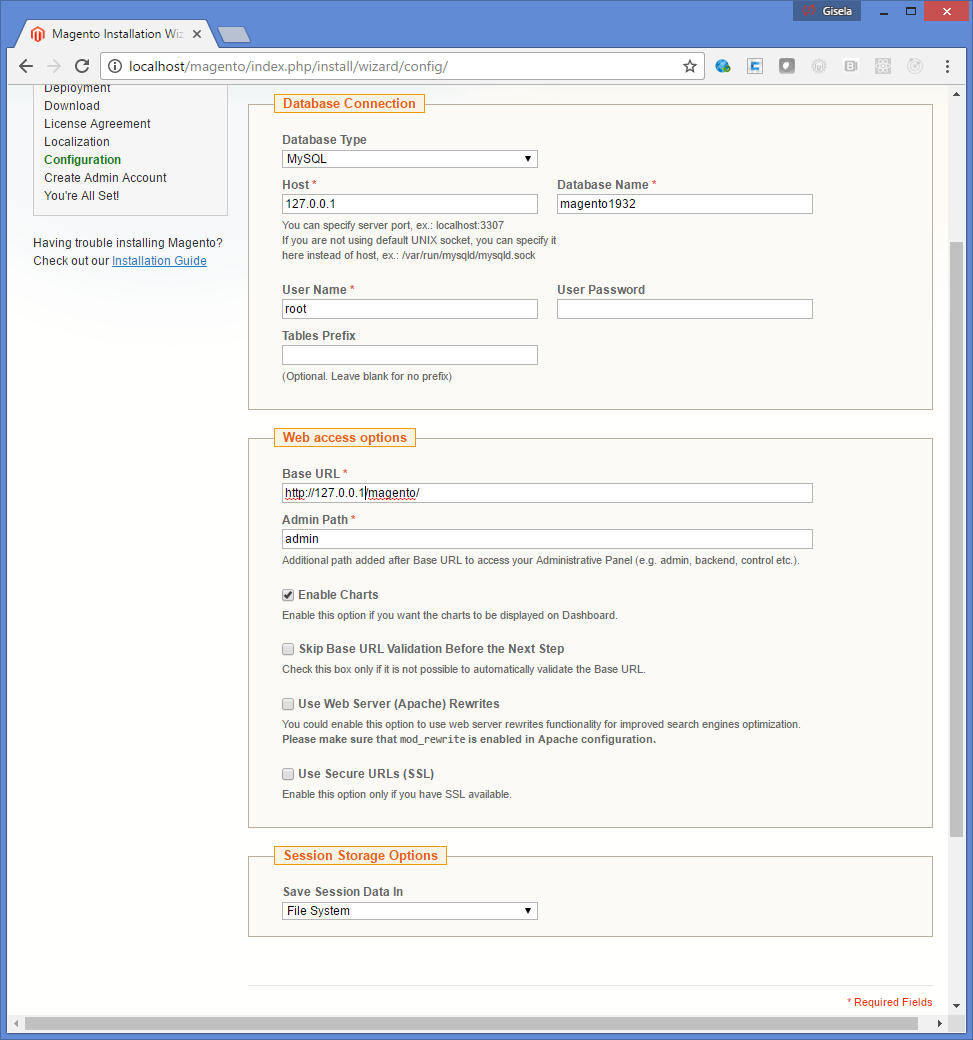Open the Chrome three-dot menu
Viewport: 973px width, 1040px height.
947,66
